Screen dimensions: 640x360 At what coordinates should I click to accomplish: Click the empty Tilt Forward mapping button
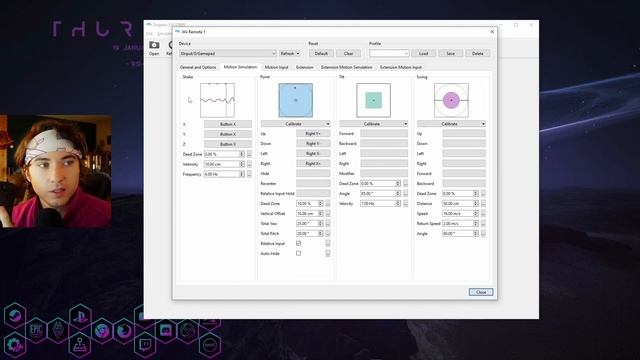point(384,133)
